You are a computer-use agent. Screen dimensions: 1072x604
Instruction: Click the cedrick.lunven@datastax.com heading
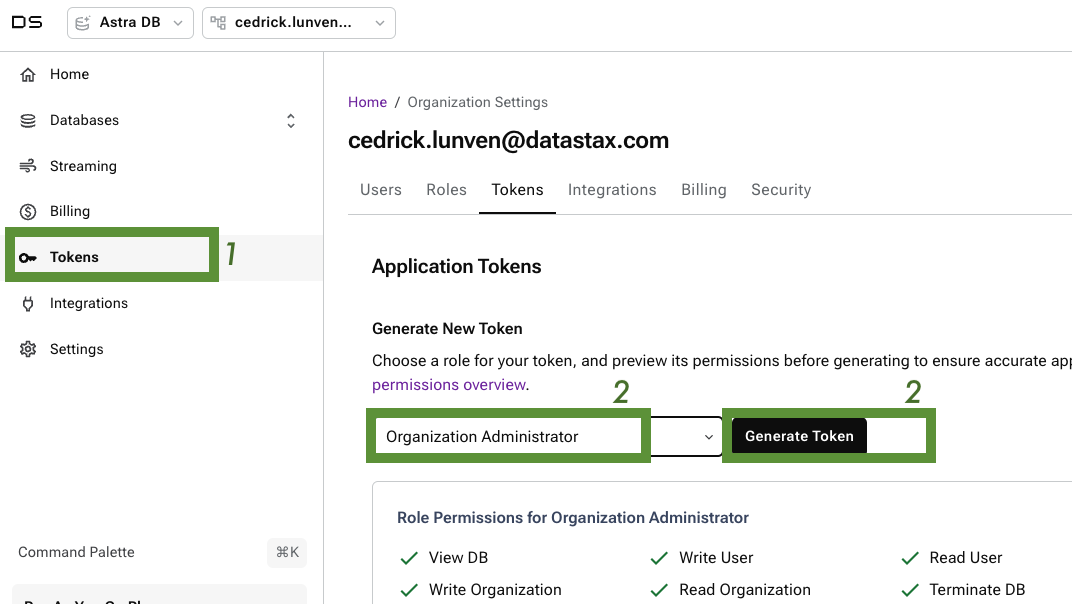[x=508, y=140]
